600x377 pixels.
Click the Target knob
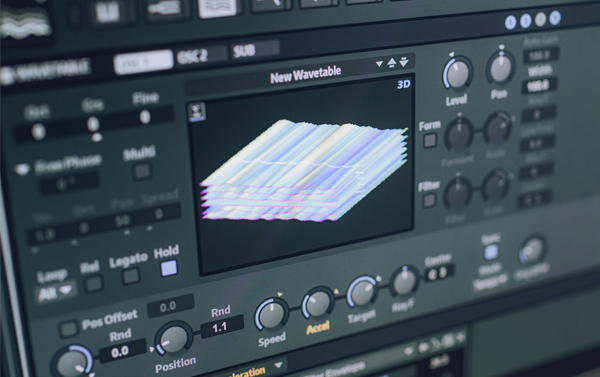tap(361, 292)
